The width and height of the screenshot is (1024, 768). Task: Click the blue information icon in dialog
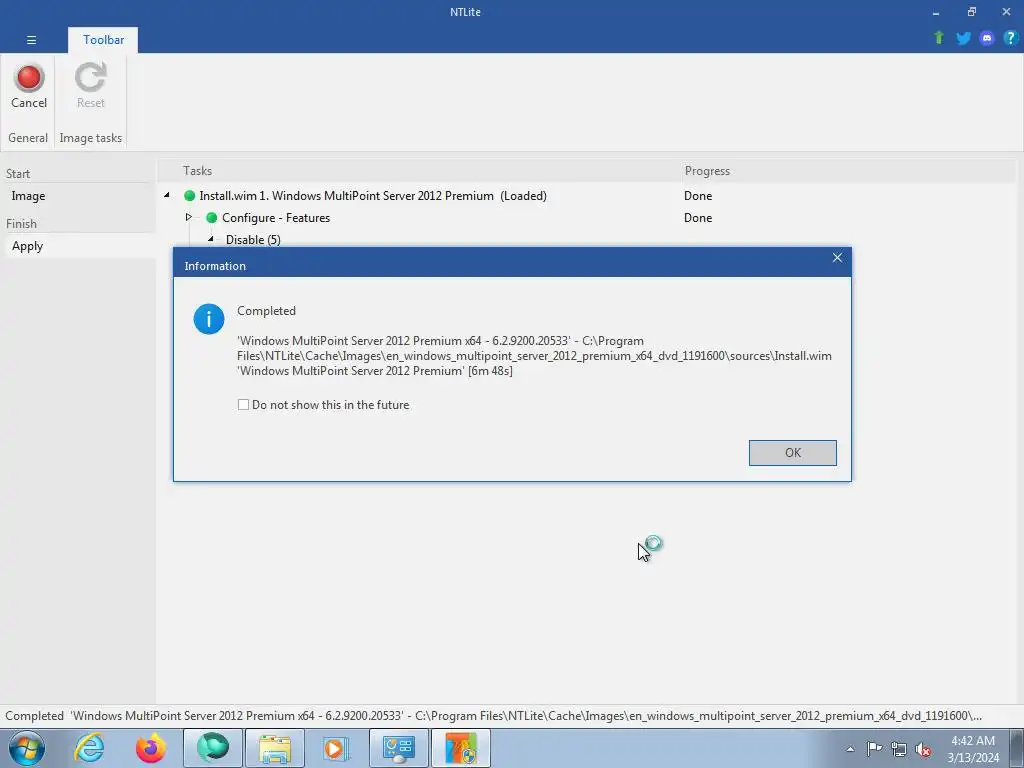209,319
